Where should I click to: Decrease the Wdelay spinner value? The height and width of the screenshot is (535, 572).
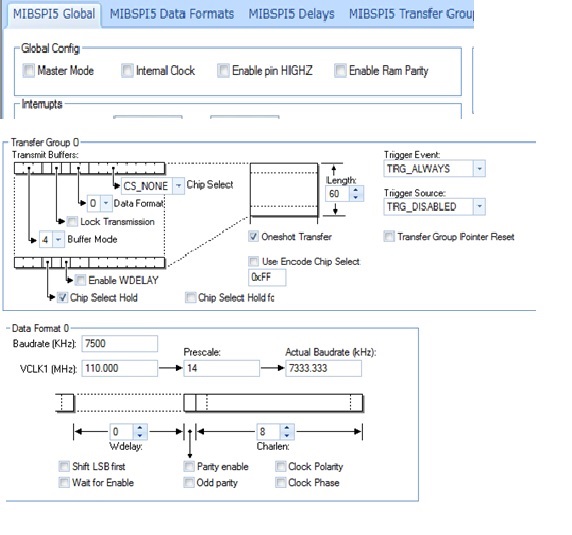(x=140, y=435)
